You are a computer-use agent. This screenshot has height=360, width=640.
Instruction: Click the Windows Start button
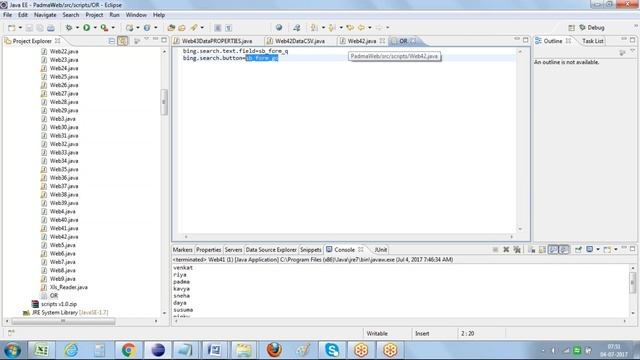click(12, 350)
